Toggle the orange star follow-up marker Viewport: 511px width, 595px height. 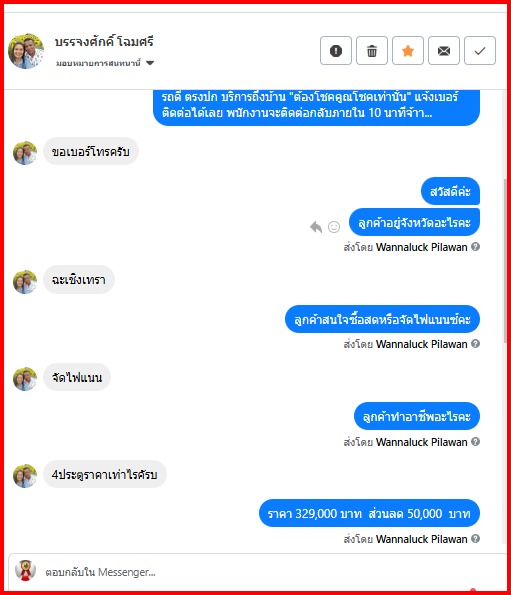tap(408, 50)
